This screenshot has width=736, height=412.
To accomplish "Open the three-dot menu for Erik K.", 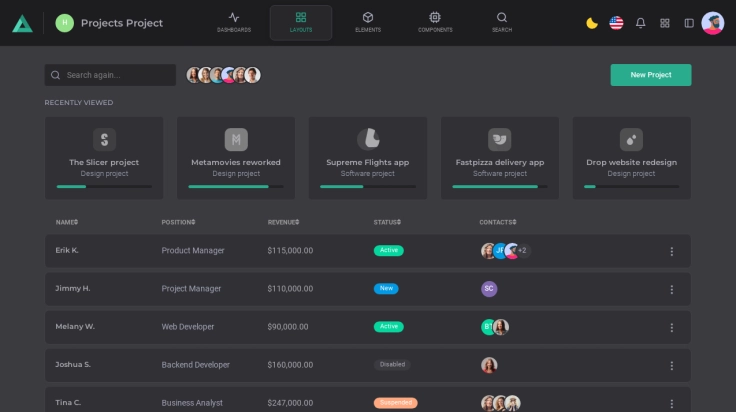I will tap(671, 251).
